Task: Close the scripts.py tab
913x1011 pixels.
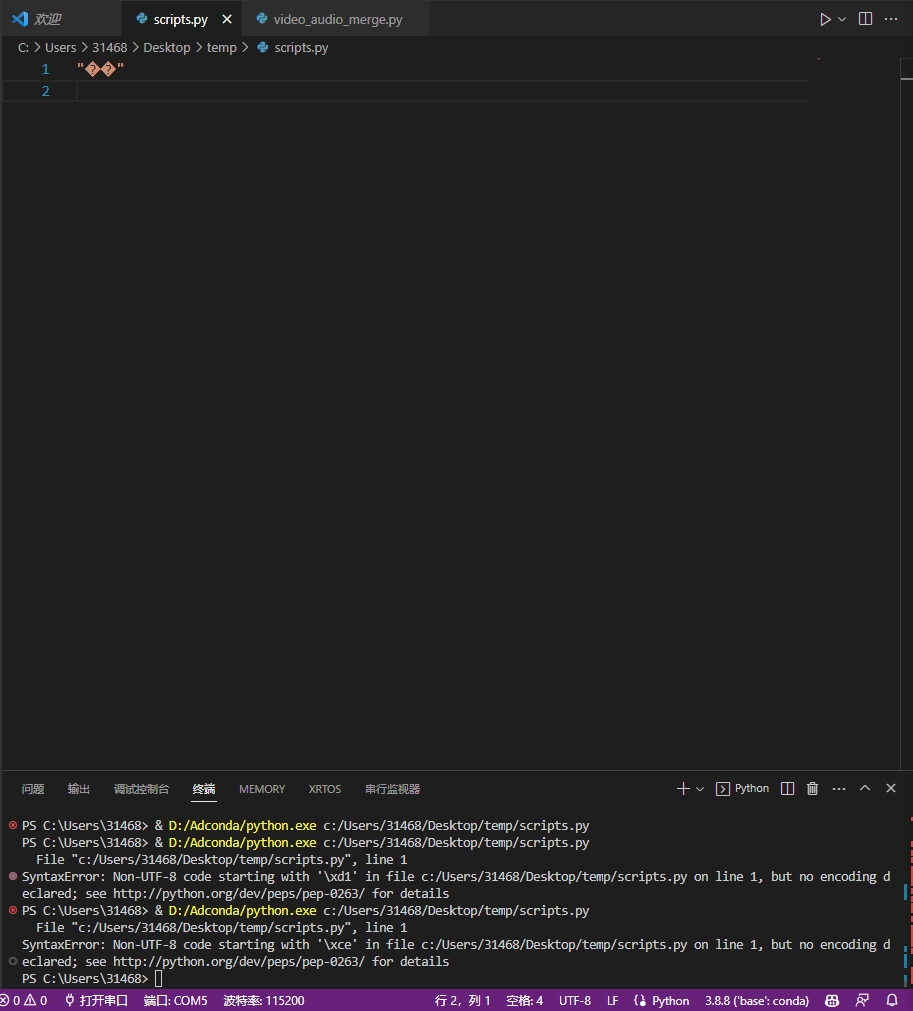Action: click(x=227, y=19)
